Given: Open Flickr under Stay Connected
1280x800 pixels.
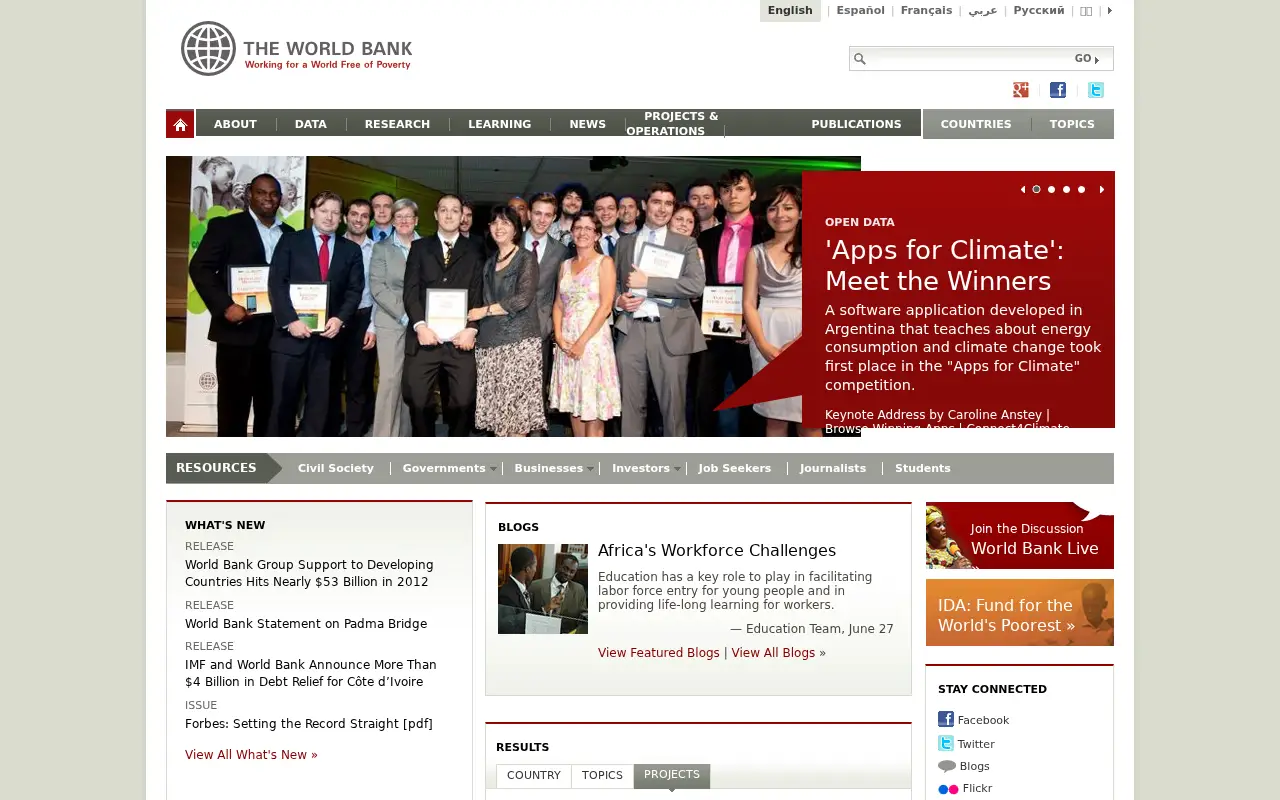Looking at the screenshot, I should [965, 789].
